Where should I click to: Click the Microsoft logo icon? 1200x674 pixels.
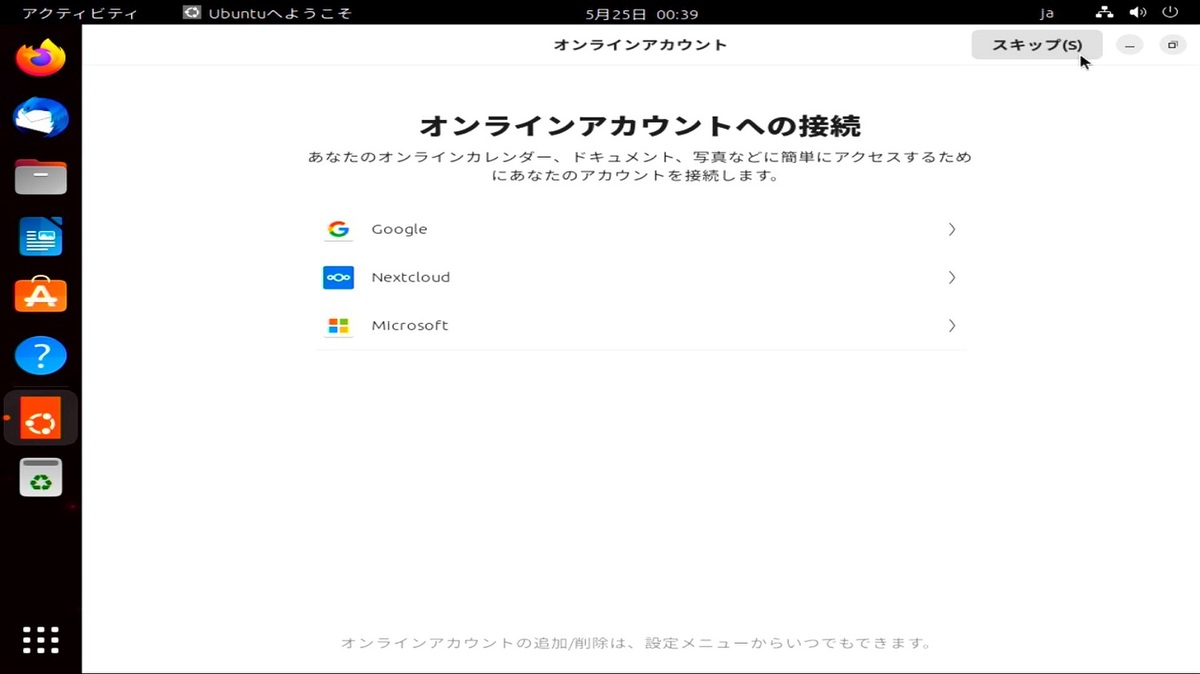[338, 326]
